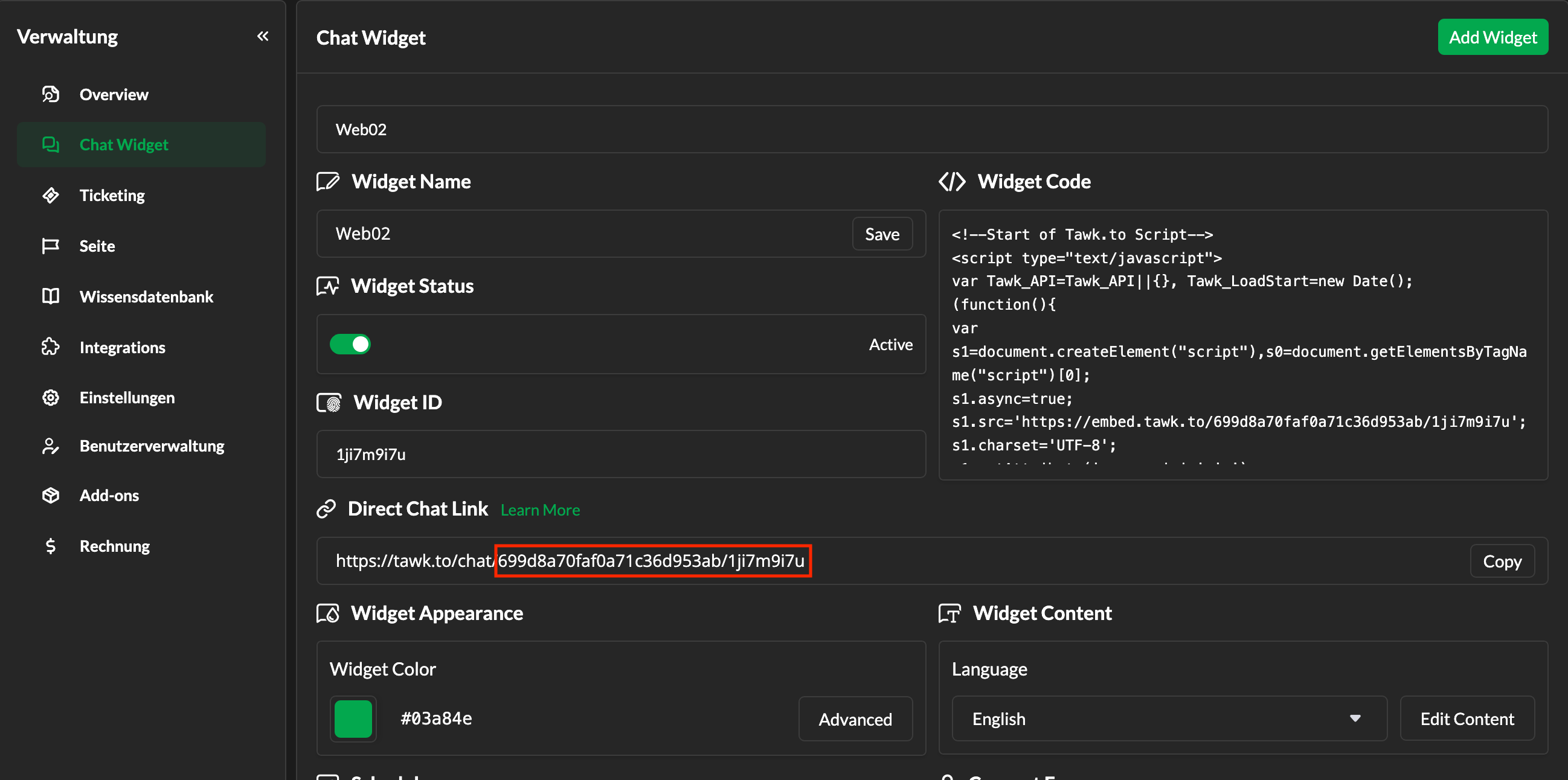Image resolution: width=1568 pixels, height=780 pixels.
Task: Click the Wissensdatenbank book icon
Action: point(51,296)
